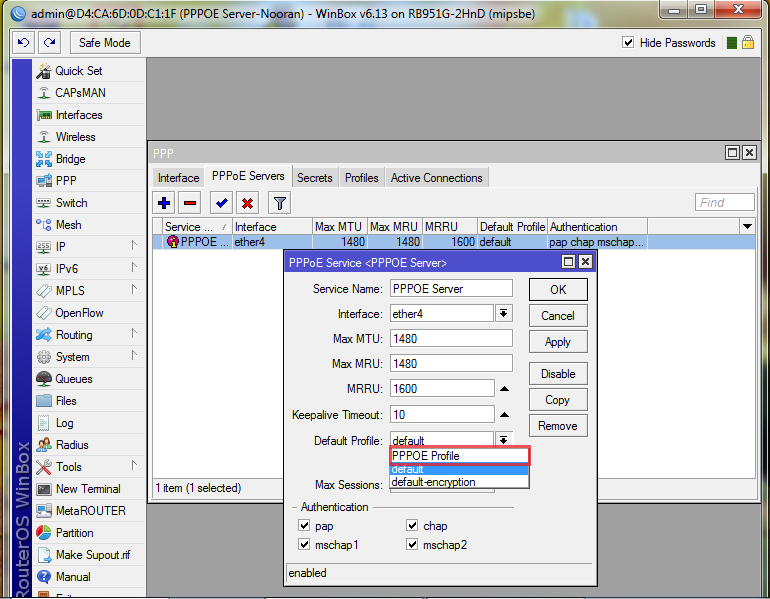Click Remove button in dialog

click(558, 426)
